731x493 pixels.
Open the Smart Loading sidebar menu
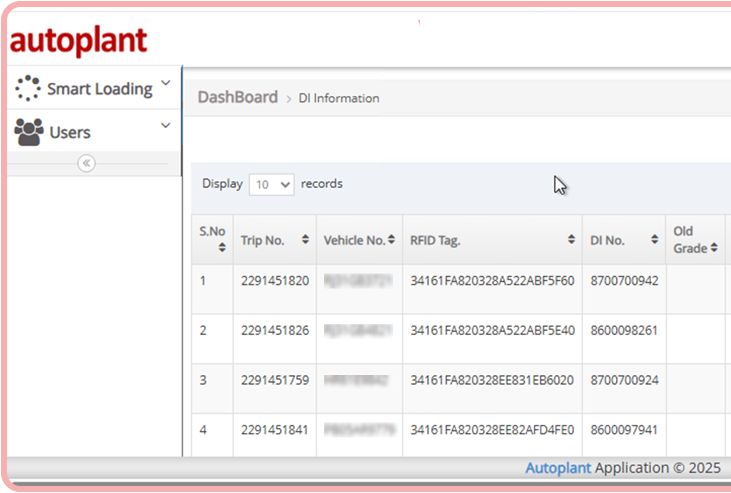click(99, 89)
